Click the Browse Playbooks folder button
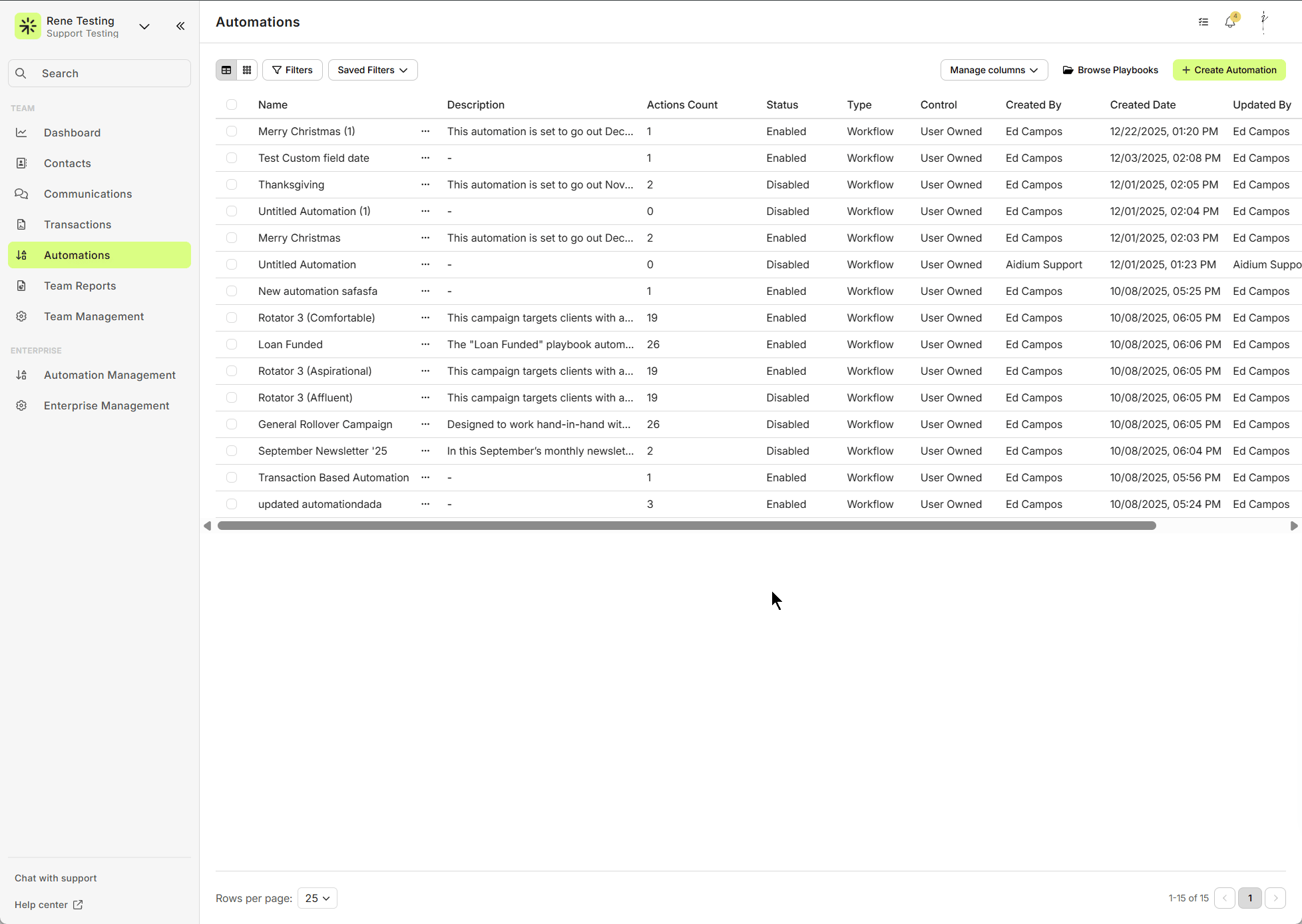Image resolution: width=1302 pixels, height=924 pixels. [1110, 70]
